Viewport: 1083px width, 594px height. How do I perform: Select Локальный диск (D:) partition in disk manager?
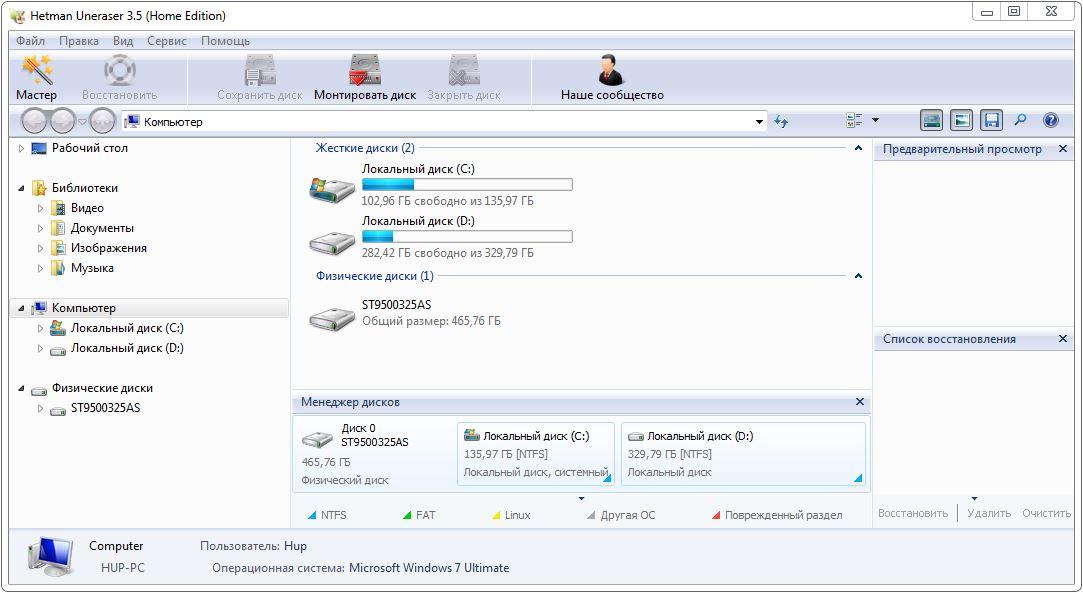[743, 454]
